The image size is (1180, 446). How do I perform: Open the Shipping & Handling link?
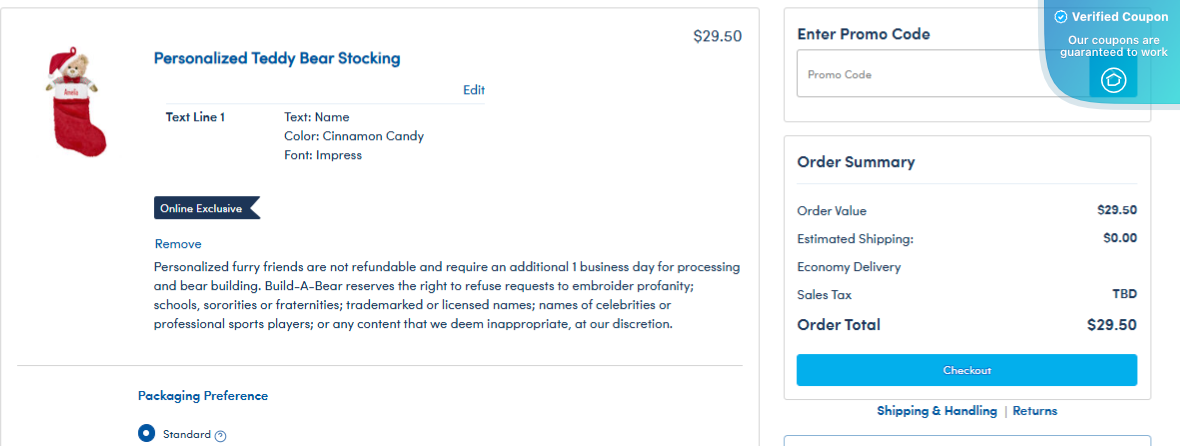[x=936, y=411]
